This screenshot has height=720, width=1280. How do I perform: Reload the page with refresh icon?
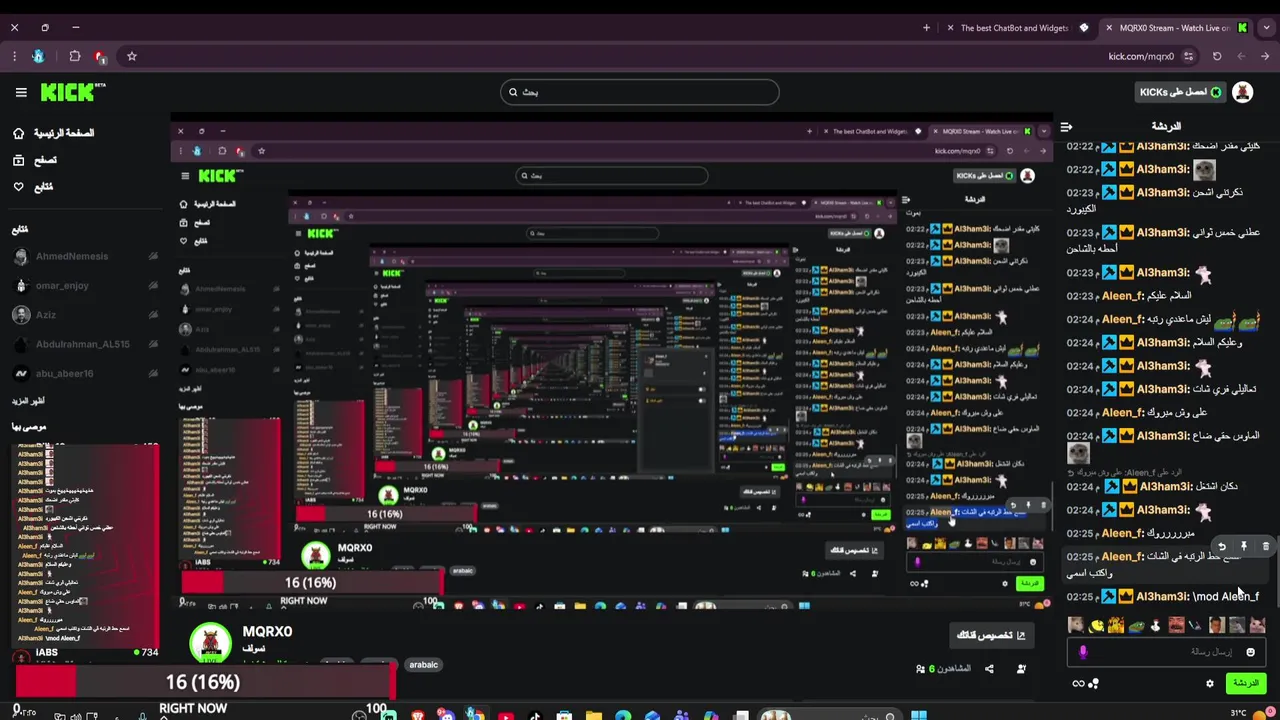coord(1217,57)
